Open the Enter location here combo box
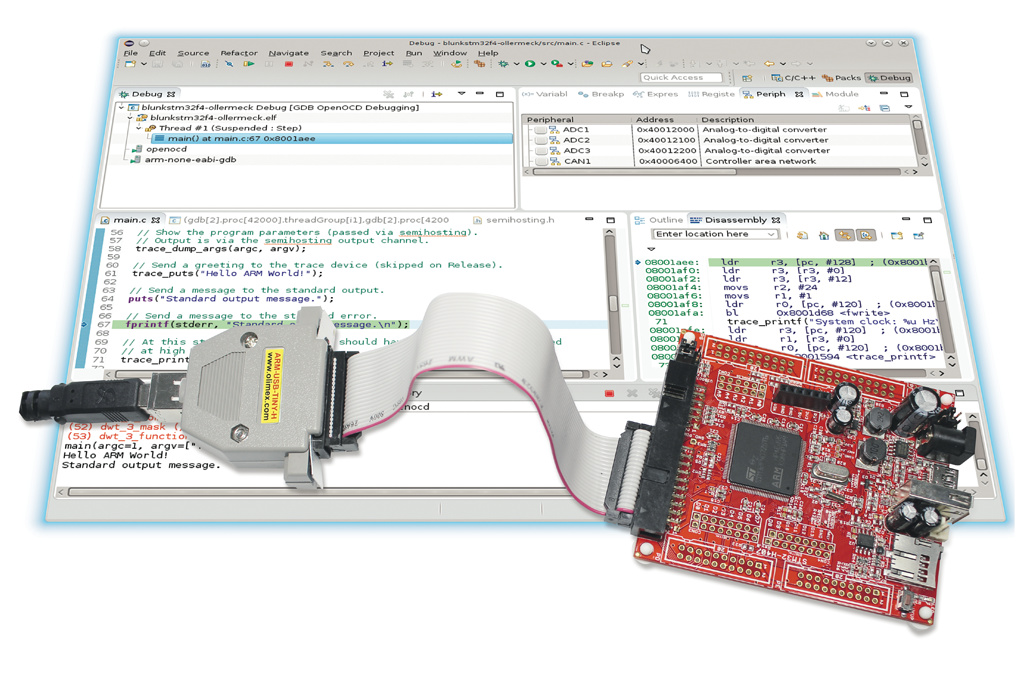 pyautogui.click(x=716, y=234)
